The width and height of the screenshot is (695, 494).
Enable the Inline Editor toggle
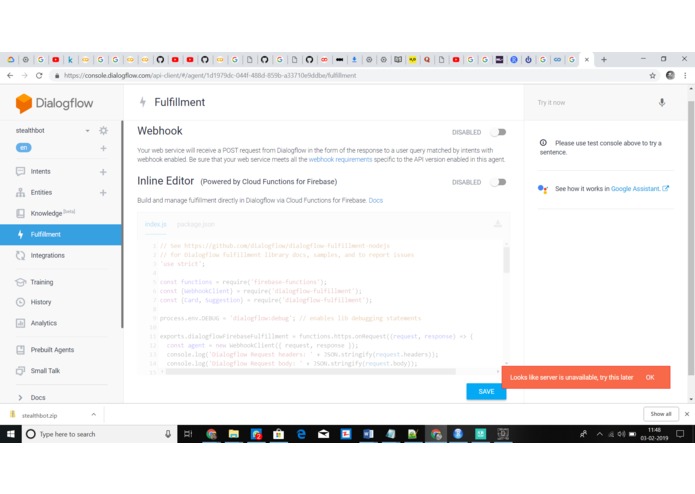(x=499, y=182)
